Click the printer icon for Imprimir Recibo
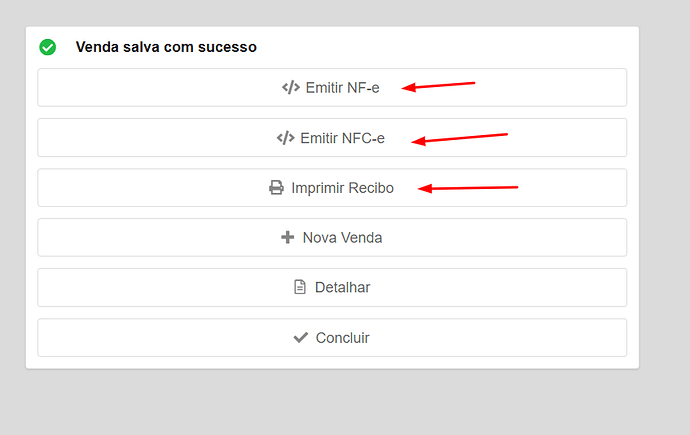This screenshot has width=690, height=435. [276, 187]
